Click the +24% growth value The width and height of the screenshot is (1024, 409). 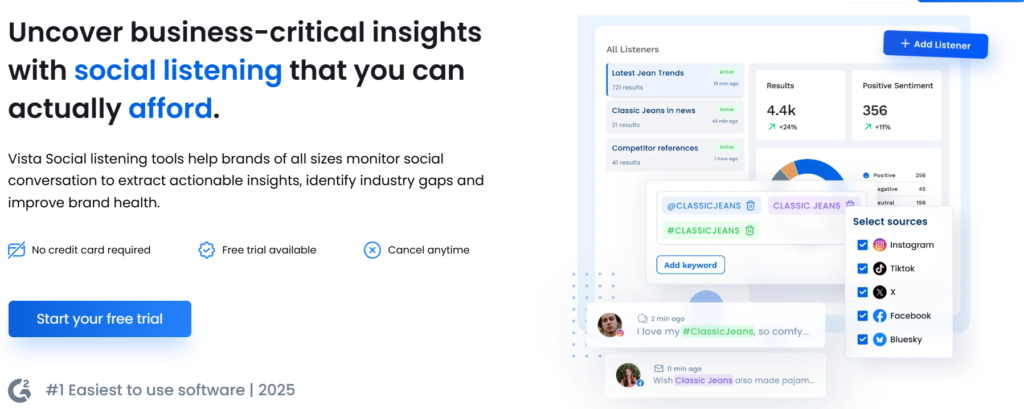(787, 127)
